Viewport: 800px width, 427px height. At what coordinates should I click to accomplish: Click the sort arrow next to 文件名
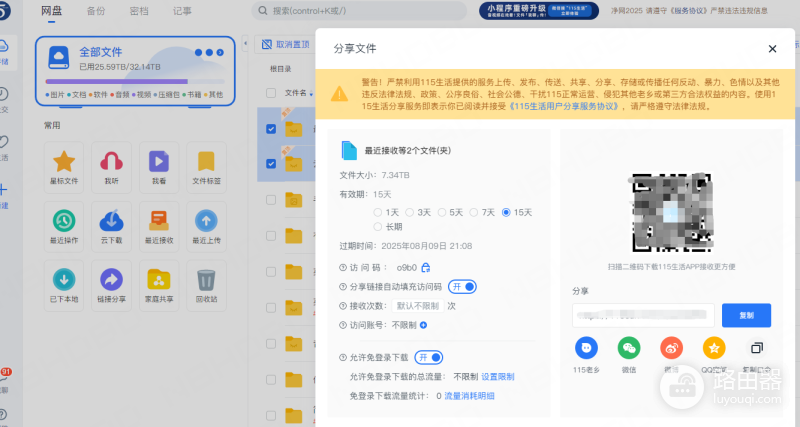coord(311,94)
